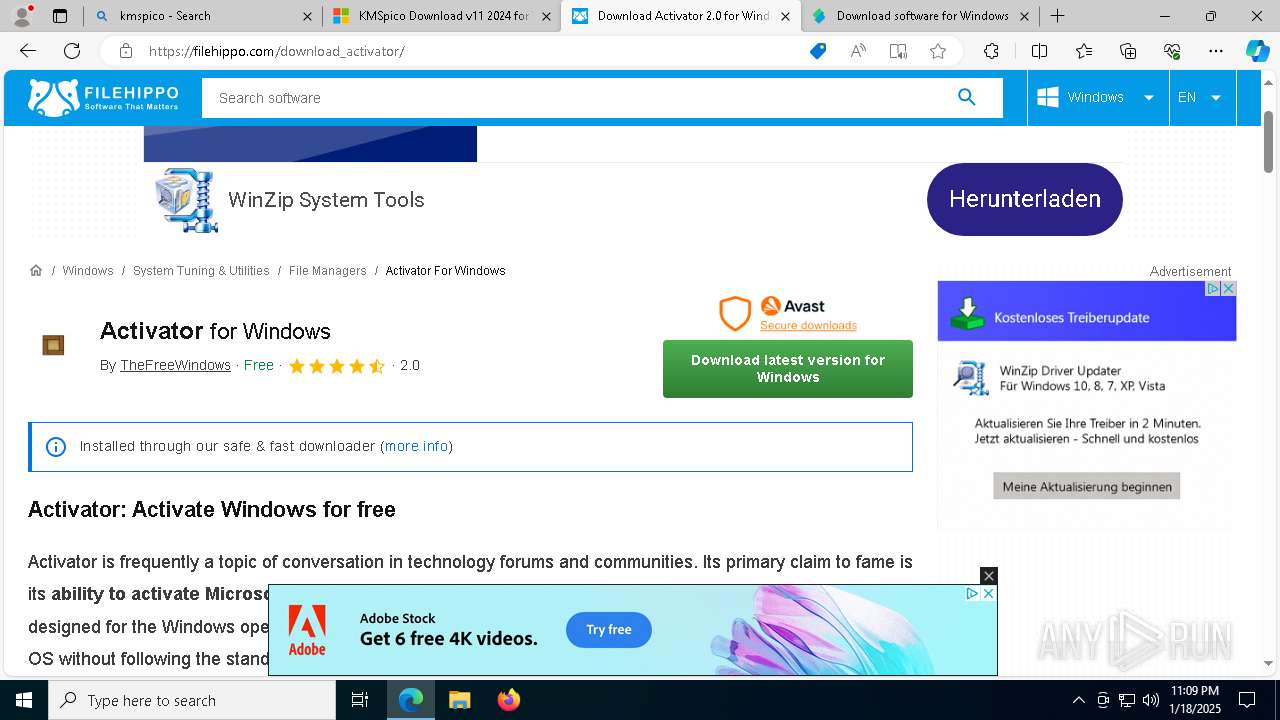The width and height of the screenshot is (1280, 720).
Task: Show hidden tray icons chevron
Action: (x=1078, y=700)
